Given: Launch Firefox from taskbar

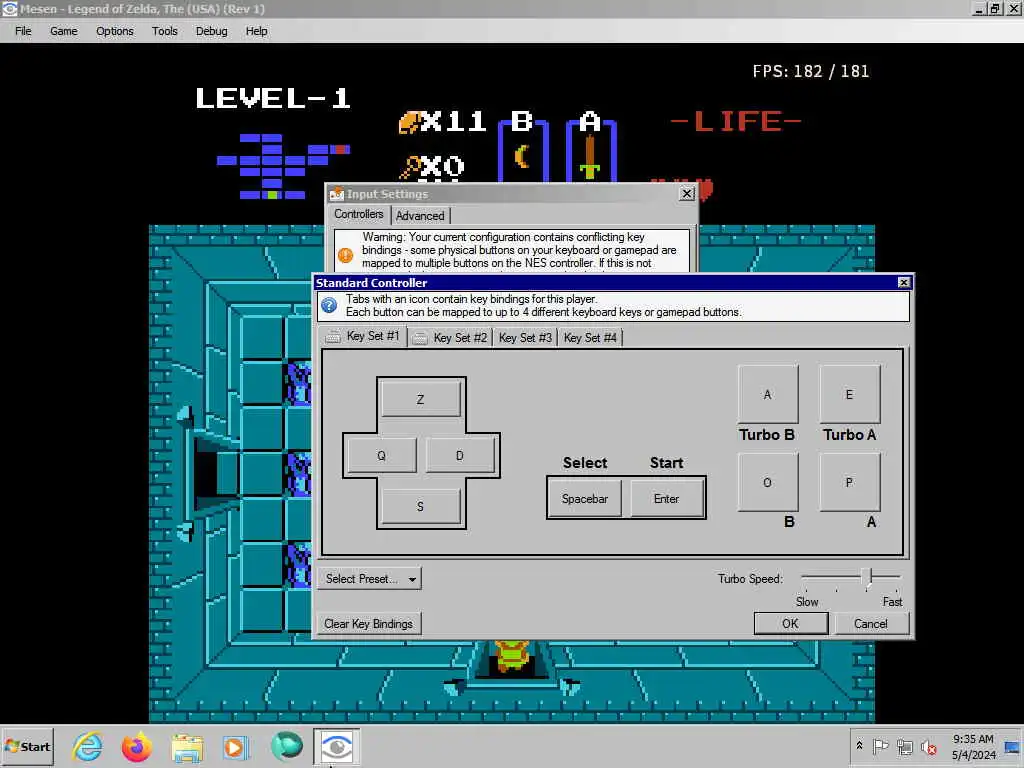Looking at the screenshot, I should [136, 746].
